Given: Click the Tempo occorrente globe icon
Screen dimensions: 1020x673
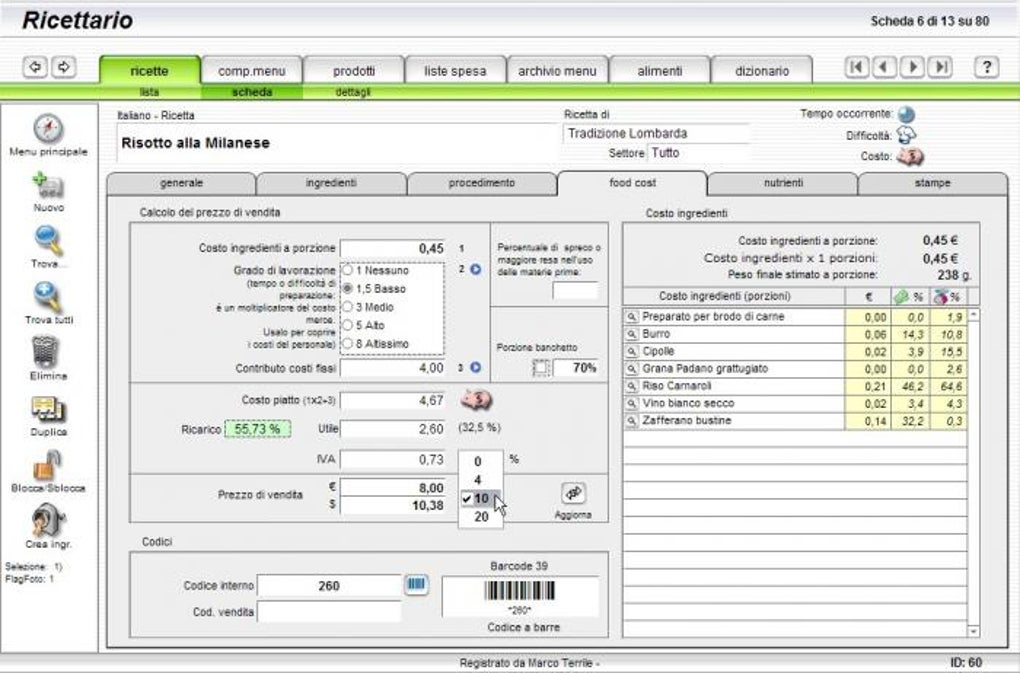Looking at the screenshot, I should click(x=906, y=114).
